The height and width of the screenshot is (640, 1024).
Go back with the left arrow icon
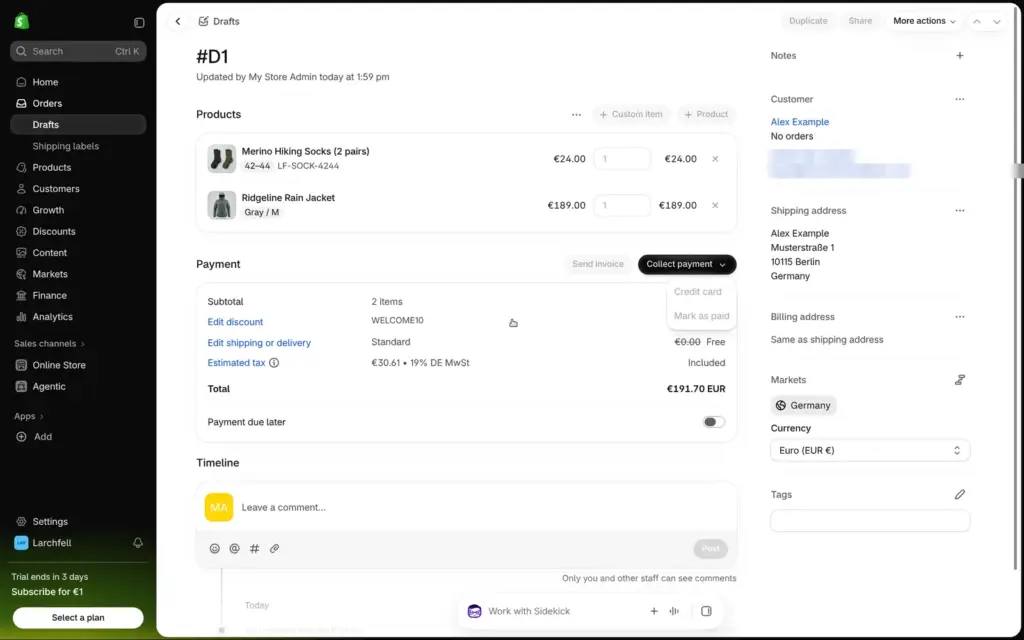point(178,22)
